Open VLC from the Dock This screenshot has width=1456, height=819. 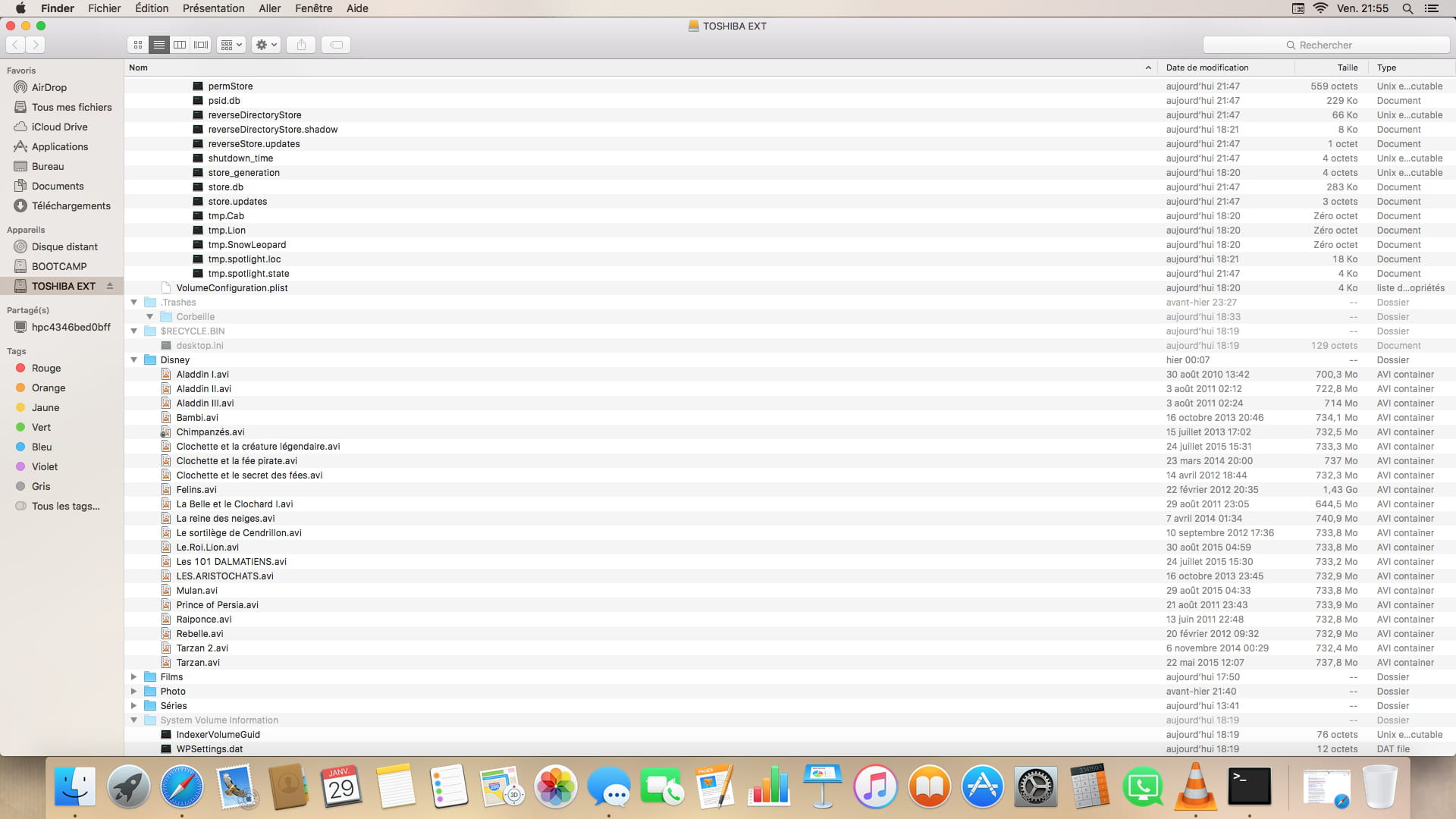pos(1196,786)
